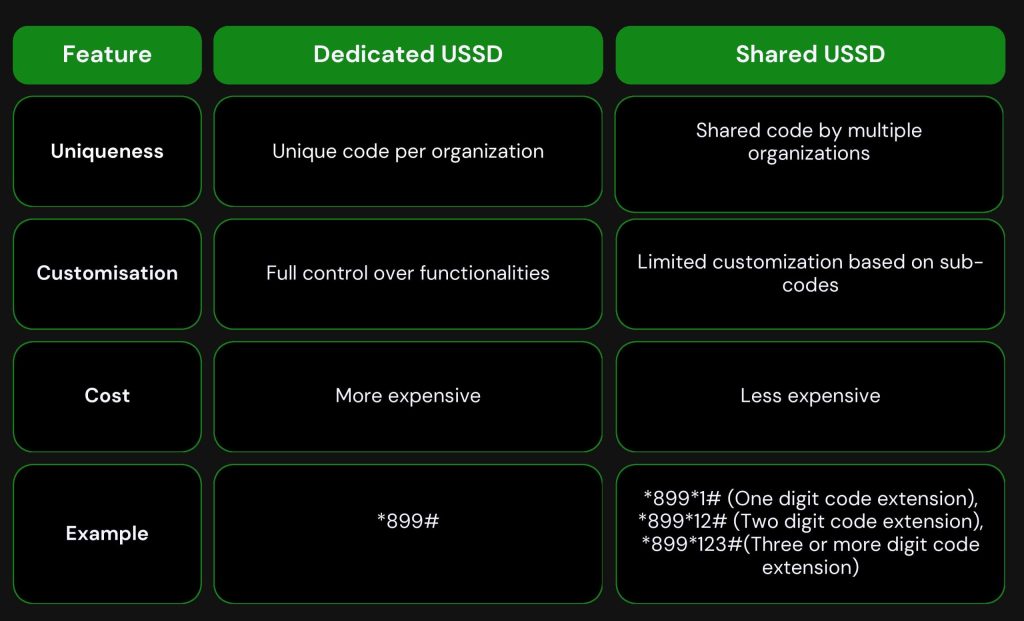Select the 'Less expensive' cell

(810, 396)
